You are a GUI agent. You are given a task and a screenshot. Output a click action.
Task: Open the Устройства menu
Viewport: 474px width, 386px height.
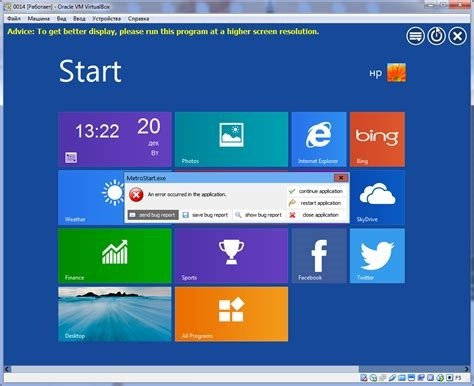[x=107, y=19]
